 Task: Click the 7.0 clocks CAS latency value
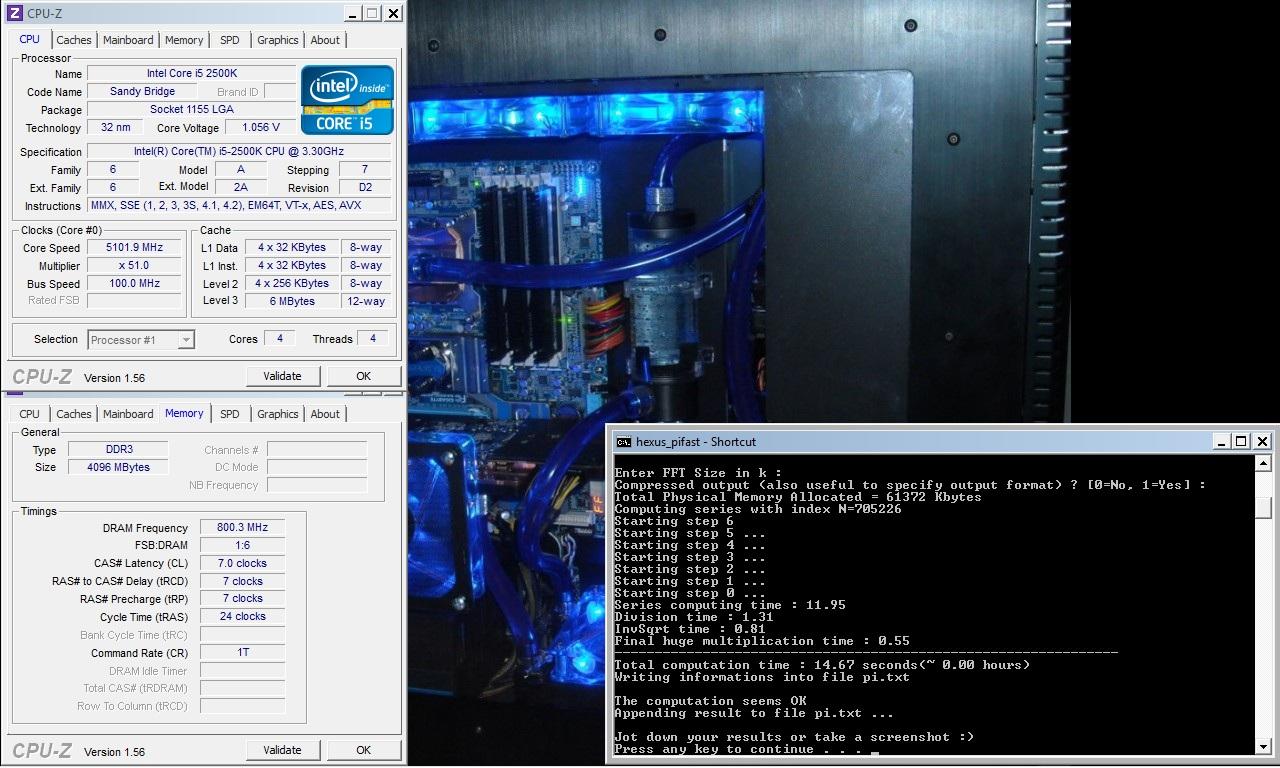[x=243, y=563]
